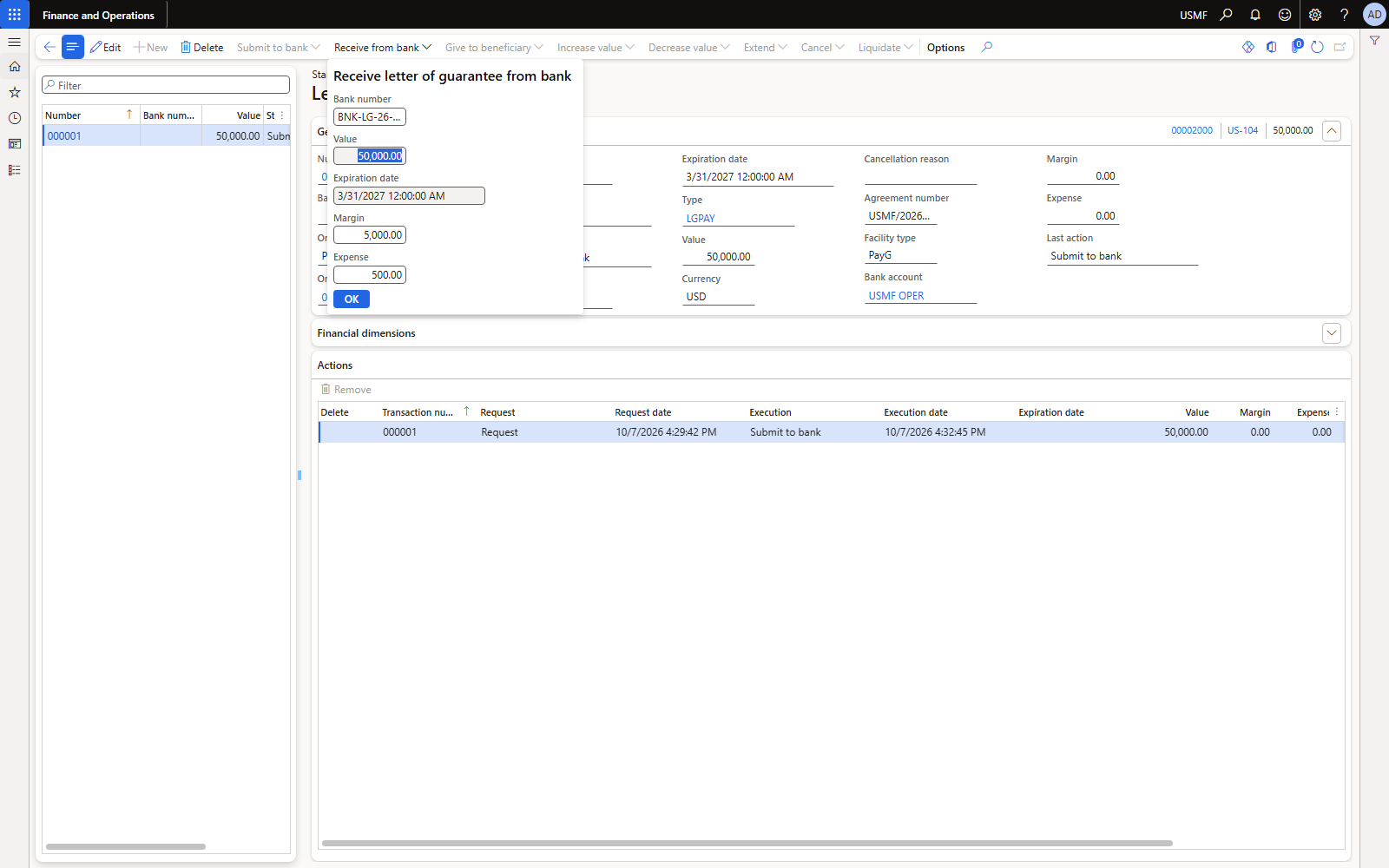This screenshot has height=868, width=1389.
Task: Open the Receive from bank dropdown
Action: click(382, 48)
